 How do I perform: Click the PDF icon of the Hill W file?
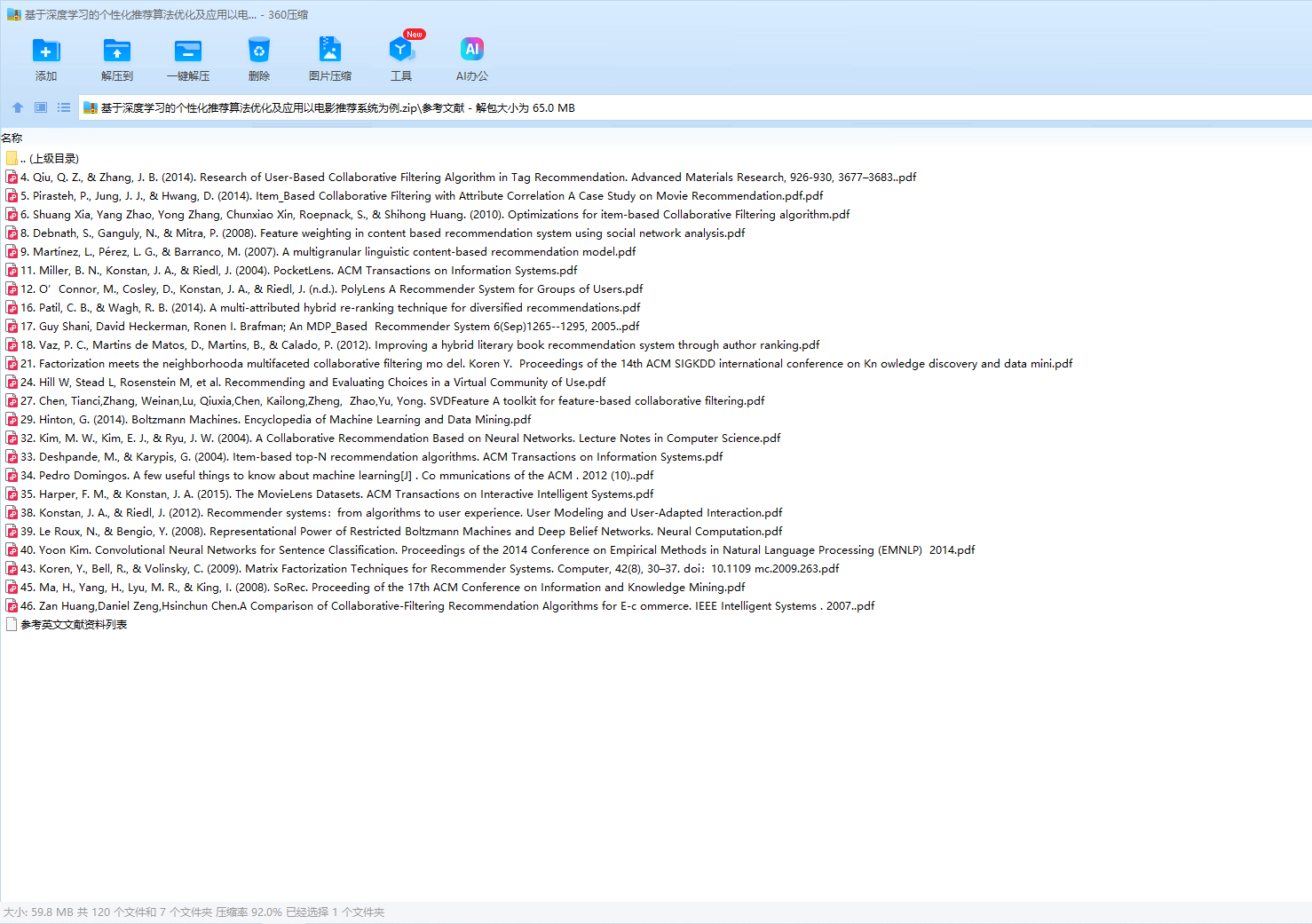pyautogui.click(x=12, y=383)
